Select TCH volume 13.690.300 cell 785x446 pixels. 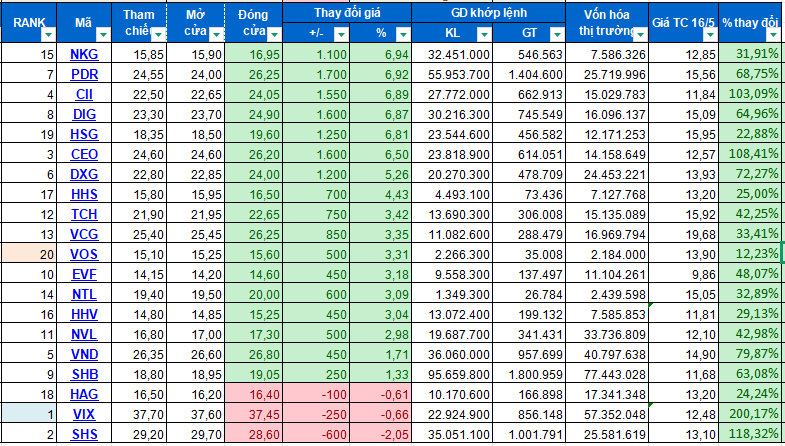(452, 214)
